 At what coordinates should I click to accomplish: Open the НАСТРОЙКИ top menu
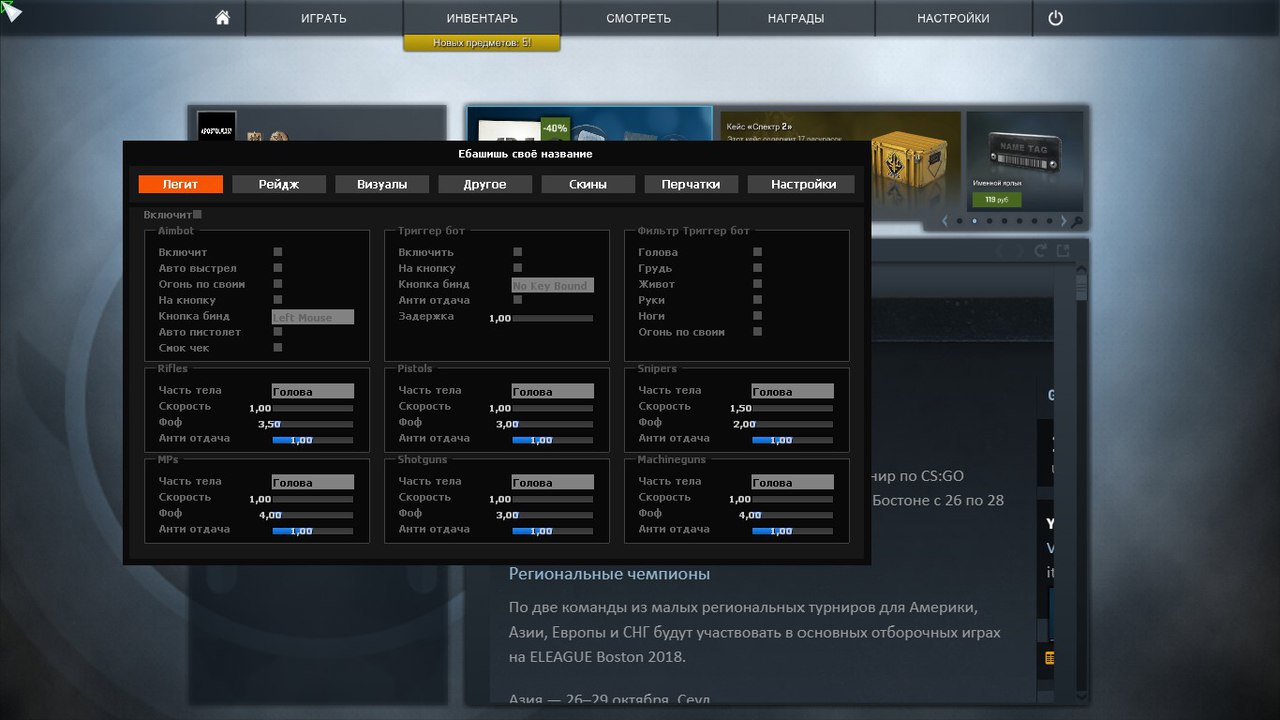click(953, 18)
